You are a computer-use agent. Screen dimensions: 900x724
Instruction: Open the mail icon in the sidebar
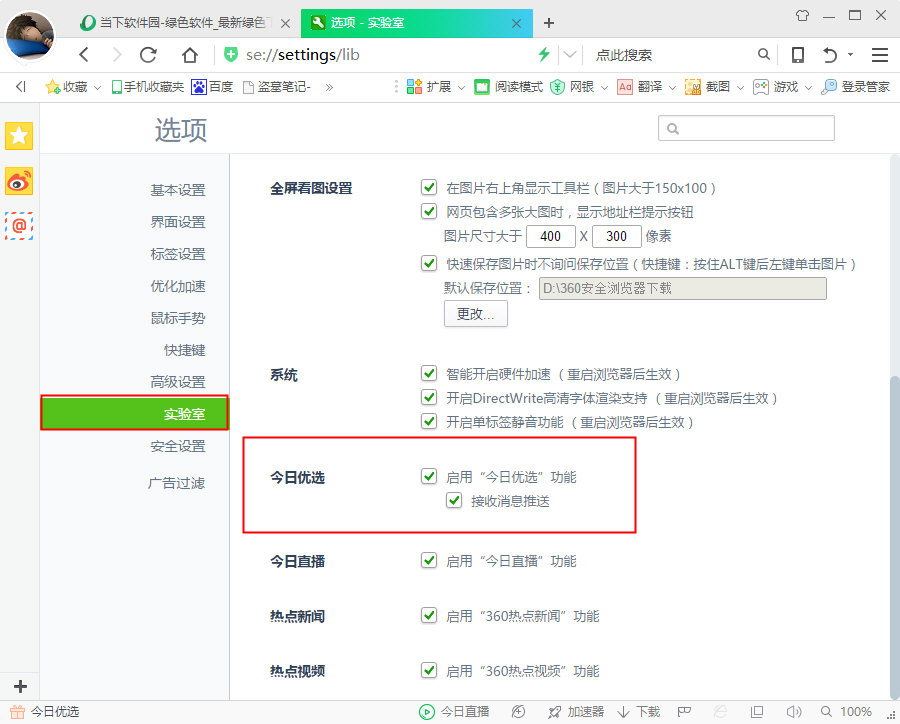19,226
